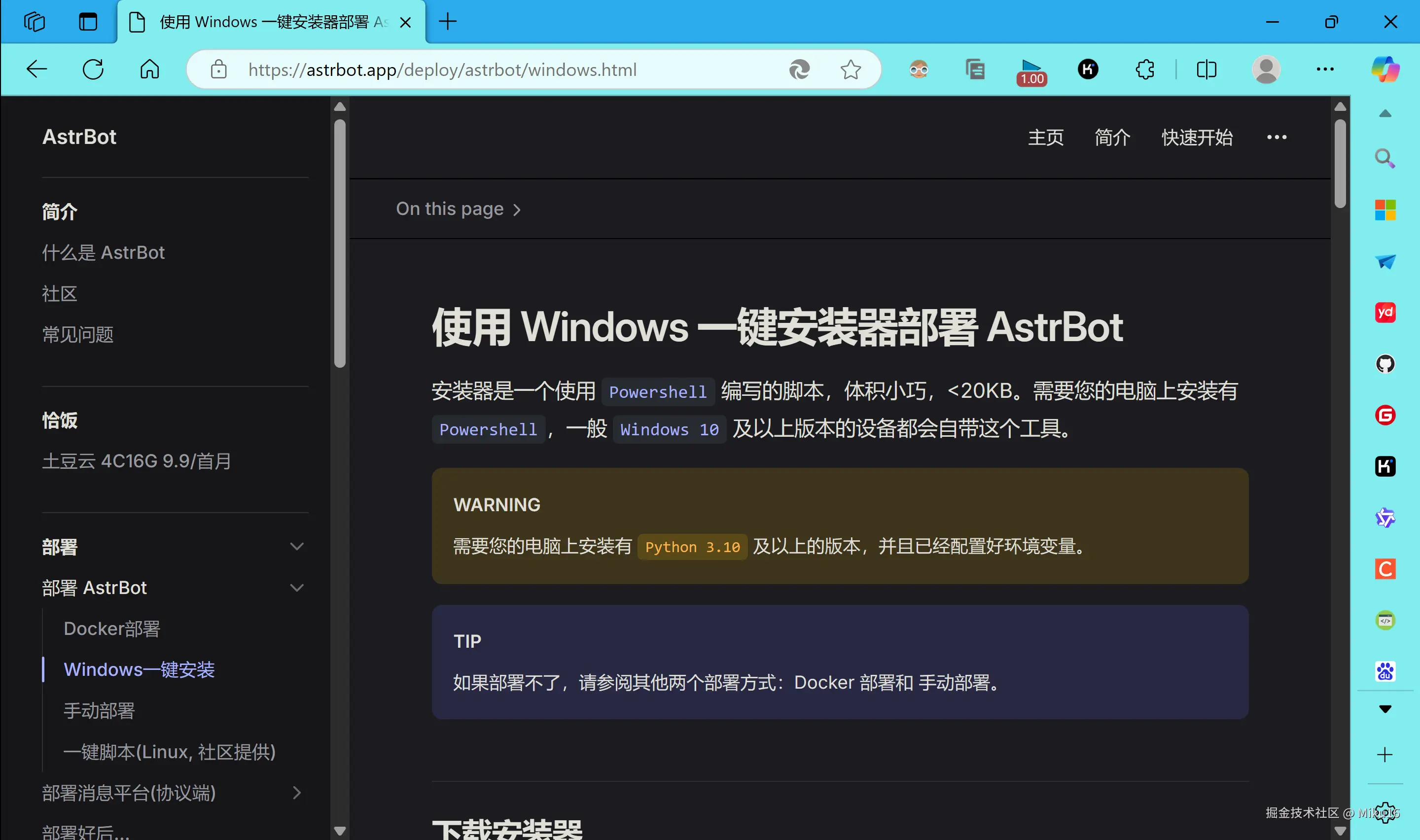
Task: Toggle split screen view icon
Action: coord(1206,70)
